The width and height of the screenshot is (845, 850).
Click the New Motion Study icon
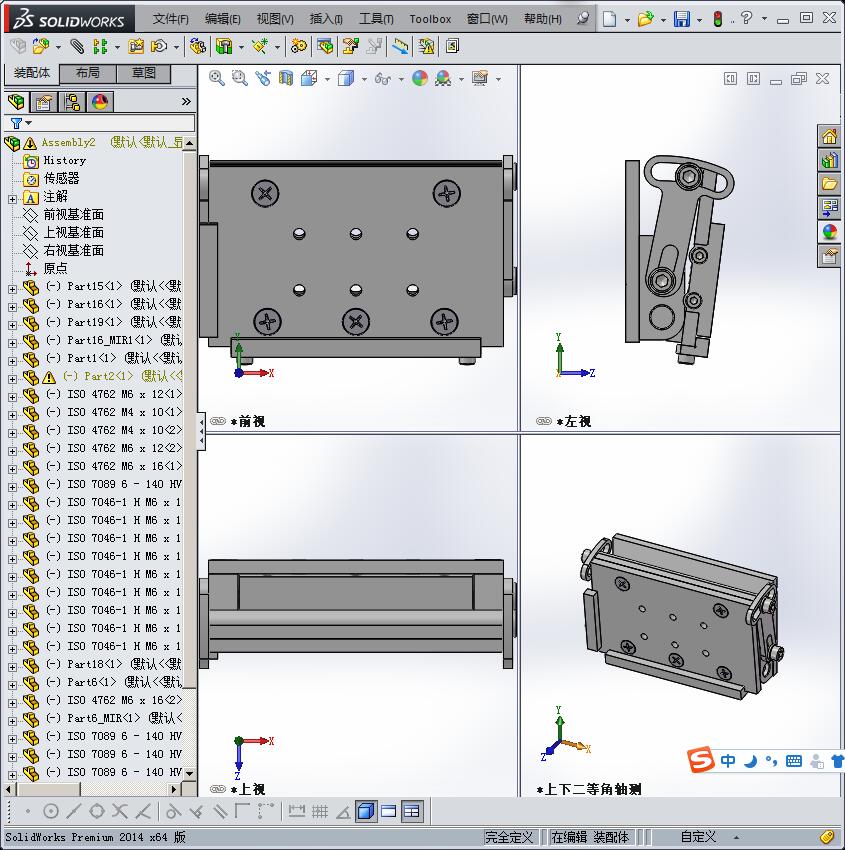pos(298,46)
